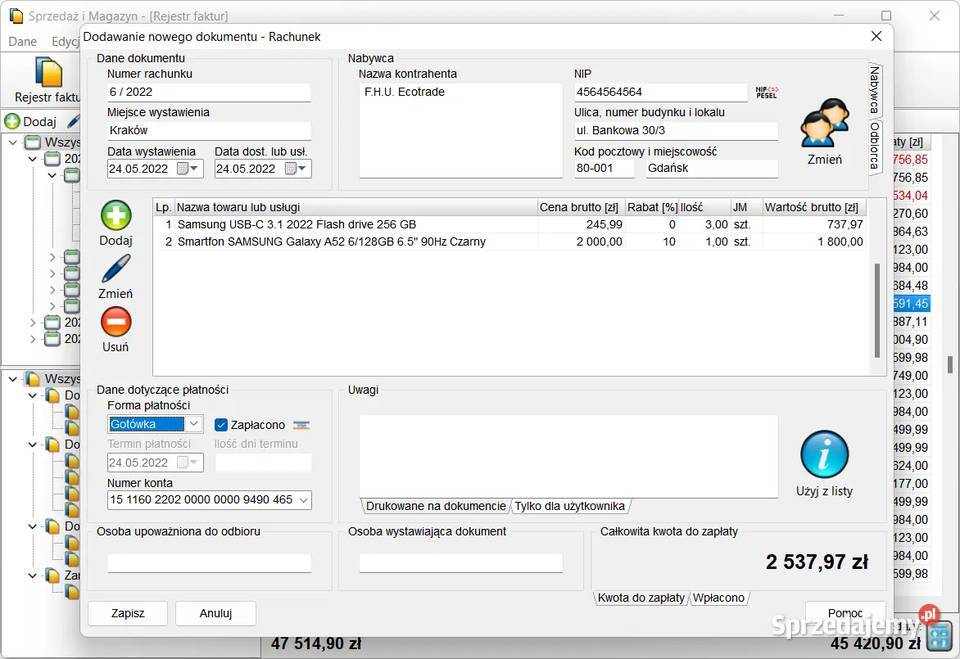The height and width of the screenshot is (659, 960).
Task: Click the payment card icon beside Zapłacono
Action: point(300,425)
